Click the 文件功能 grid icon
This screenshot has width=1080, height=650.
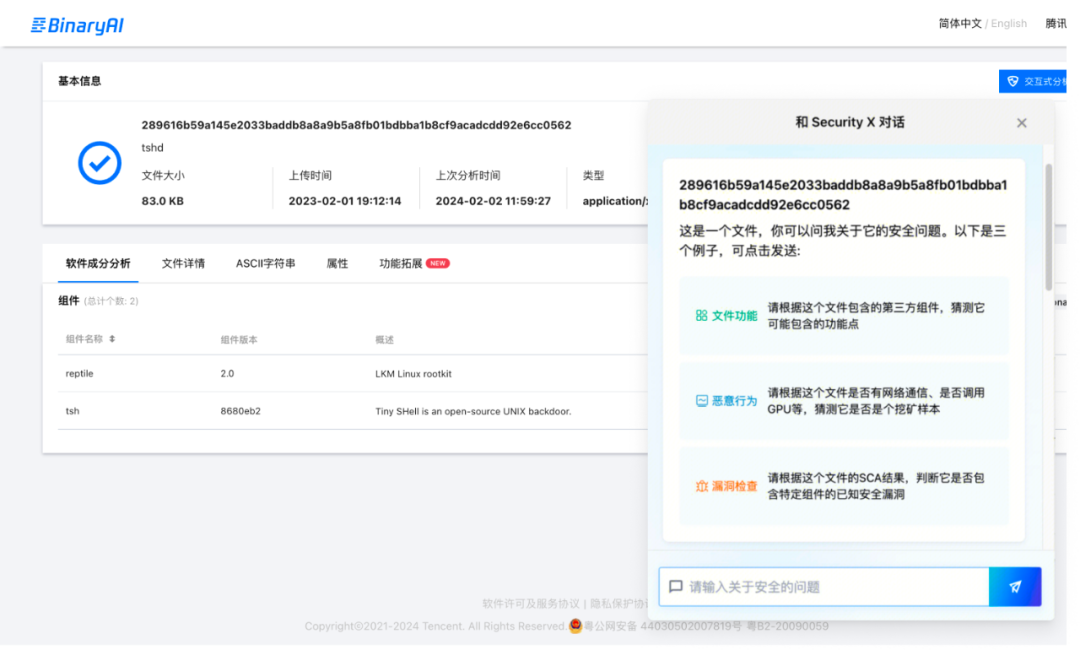[701, 316]
